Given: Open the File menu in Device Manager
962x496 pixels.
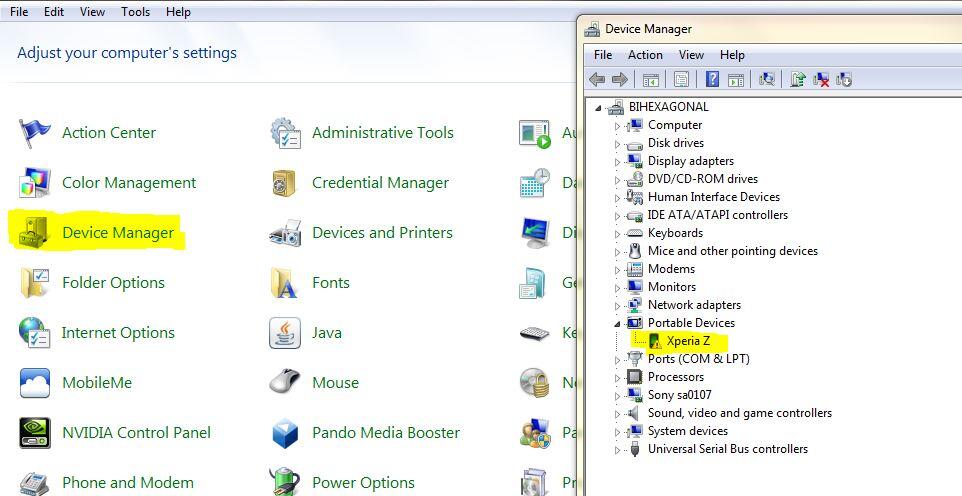Looking at the screenshot, I should [x=603, y=55].
